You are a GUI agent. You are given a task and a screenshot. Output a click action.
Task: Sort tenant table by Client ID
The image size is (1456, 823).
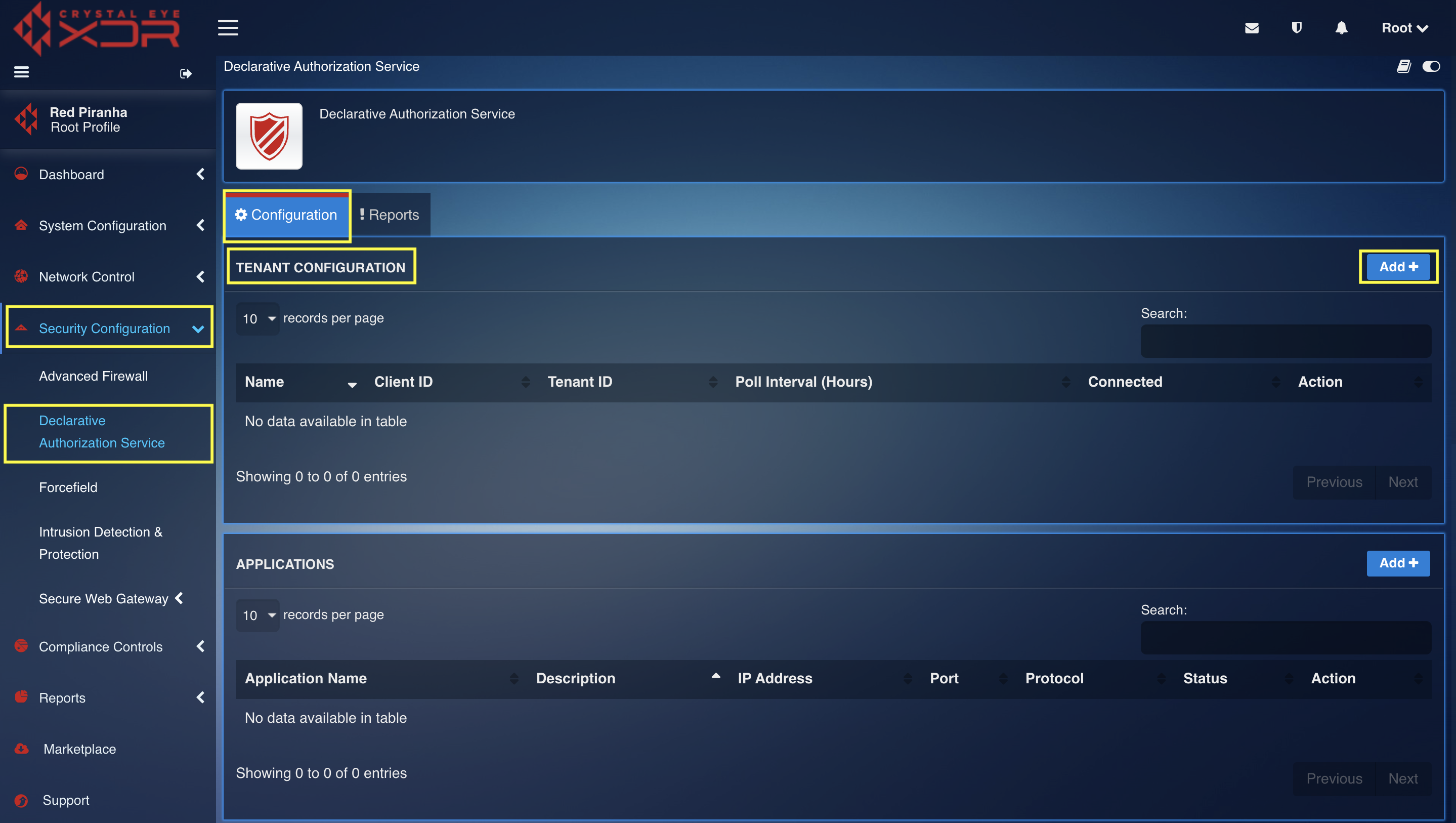point(452,382)
